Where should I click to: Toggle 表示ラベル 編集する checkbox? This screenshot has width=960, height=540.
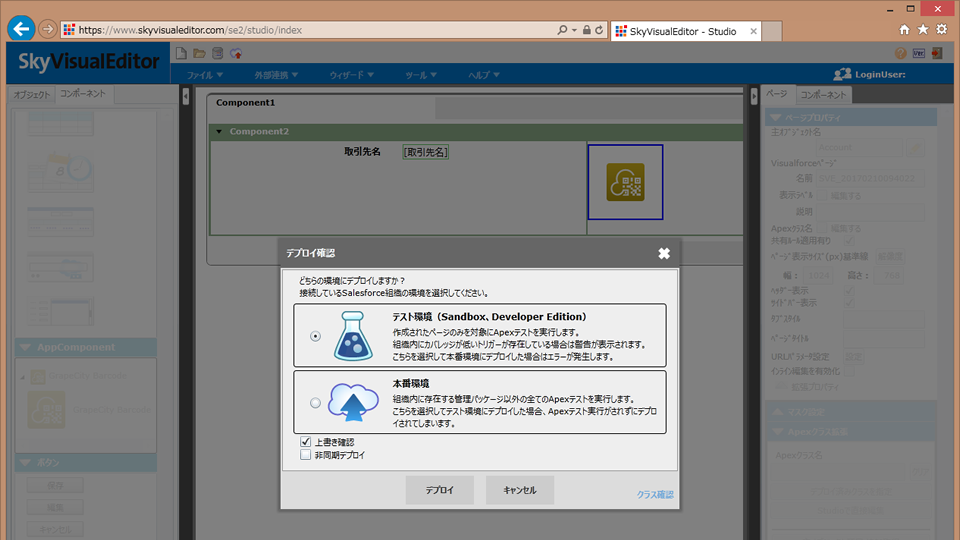point(822,195)
